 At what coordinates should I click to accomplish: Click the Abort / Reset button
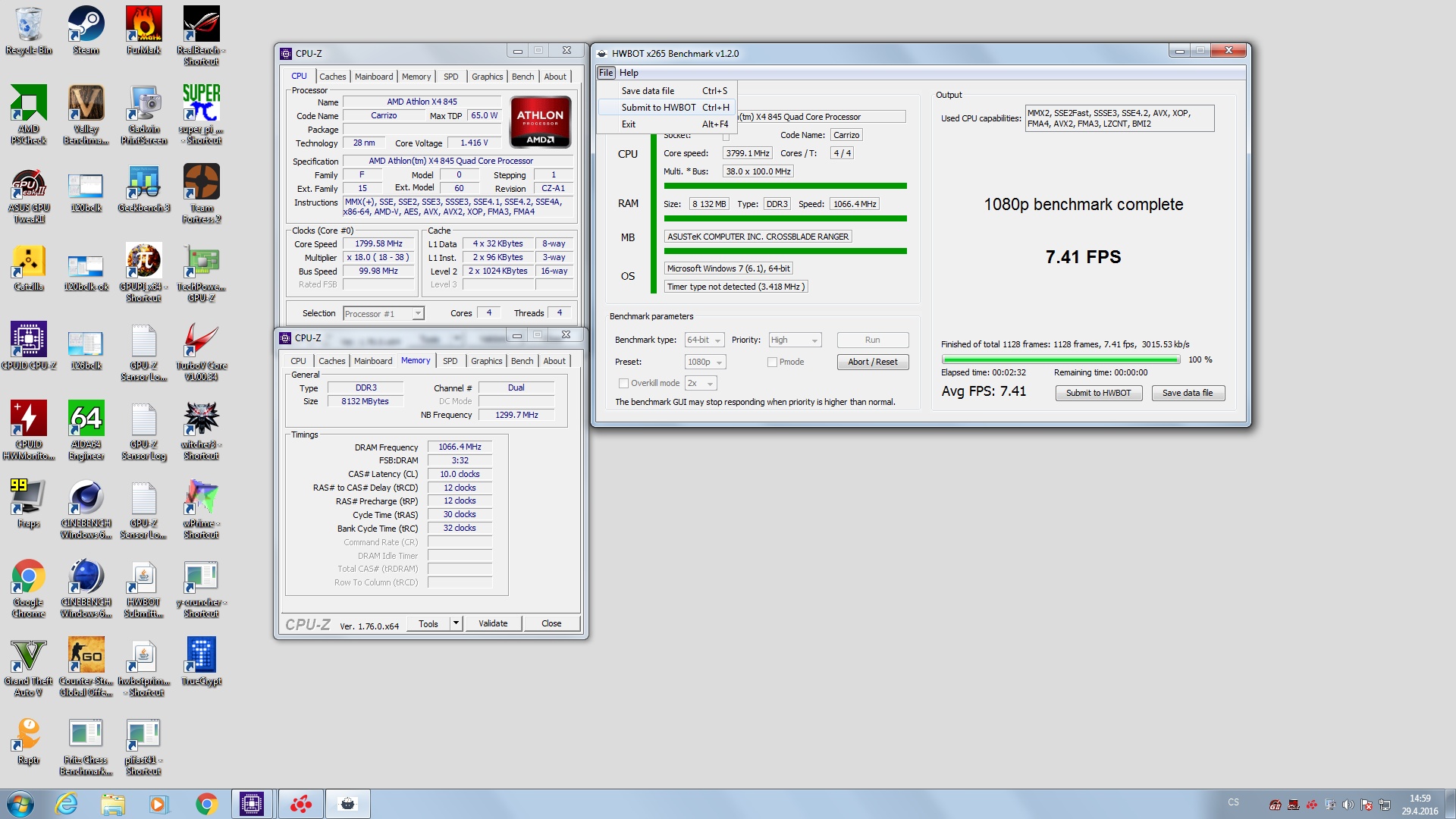pyautogui.click(x=872, y=362)
